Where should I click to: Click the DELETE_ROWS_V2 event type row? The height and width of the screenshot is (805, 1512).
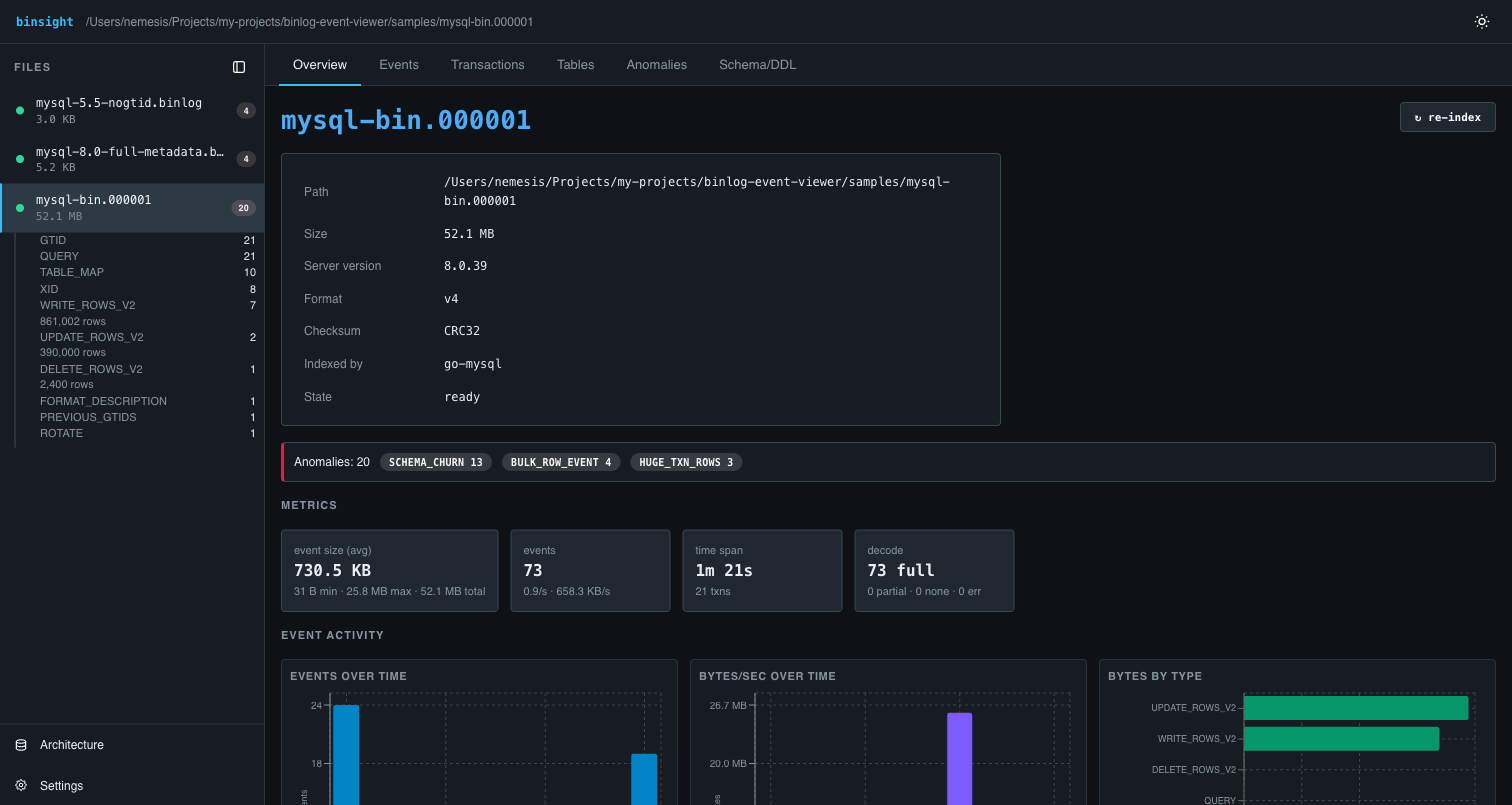tap(147, 369)
